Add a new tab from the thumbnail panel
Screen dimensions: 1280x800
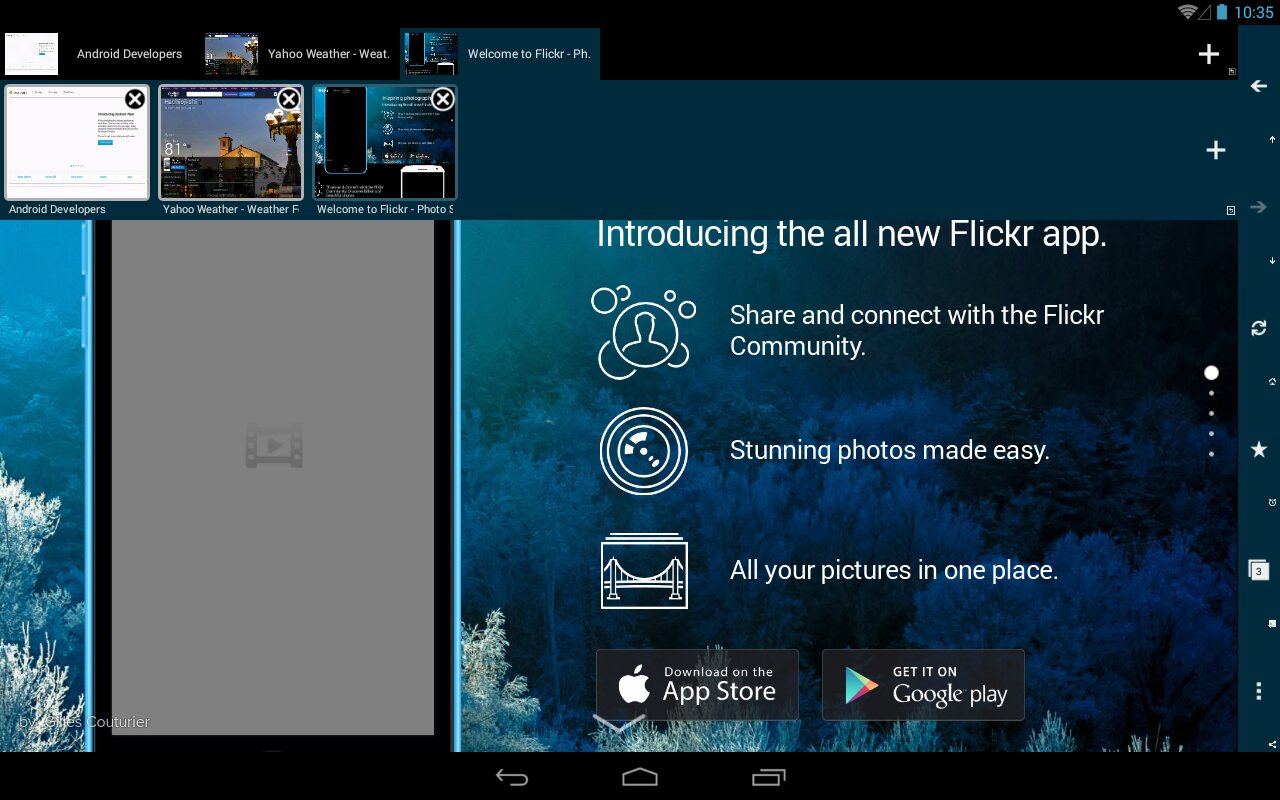pyautogui.click(x=1216, y=150)
